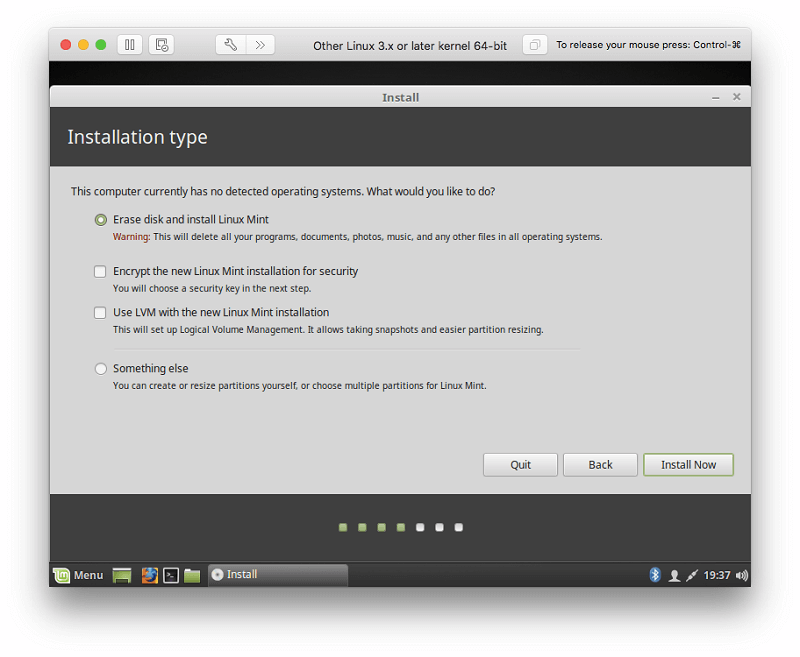Click the red macOS close button
Viewport: 800px width, 657px height.
click(x=66, y=45)
